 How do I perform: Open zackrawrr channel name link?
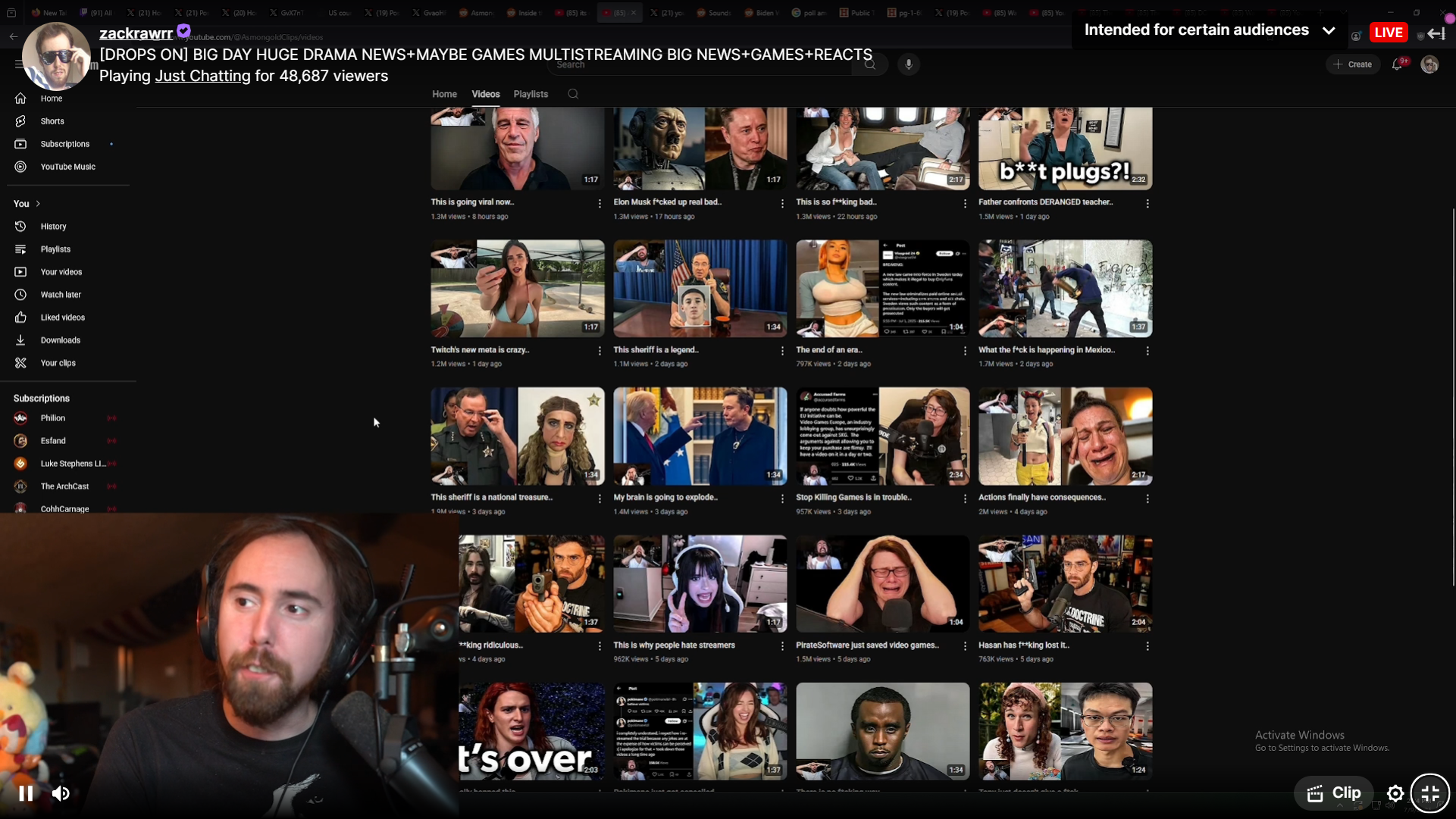pos(136,33)
